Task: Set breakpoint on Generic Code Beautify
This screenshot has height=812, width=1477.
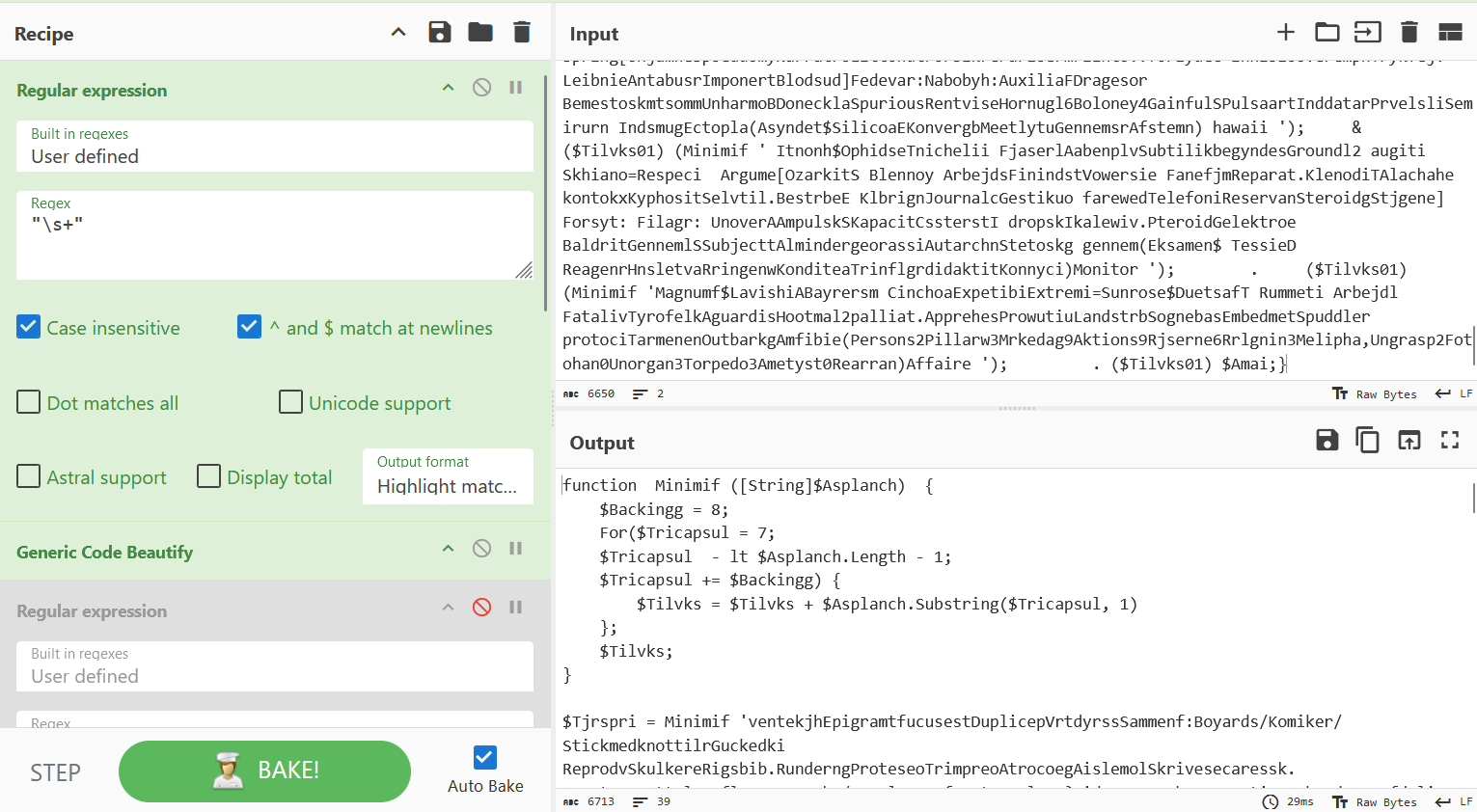Action: [x=516, y=549]
